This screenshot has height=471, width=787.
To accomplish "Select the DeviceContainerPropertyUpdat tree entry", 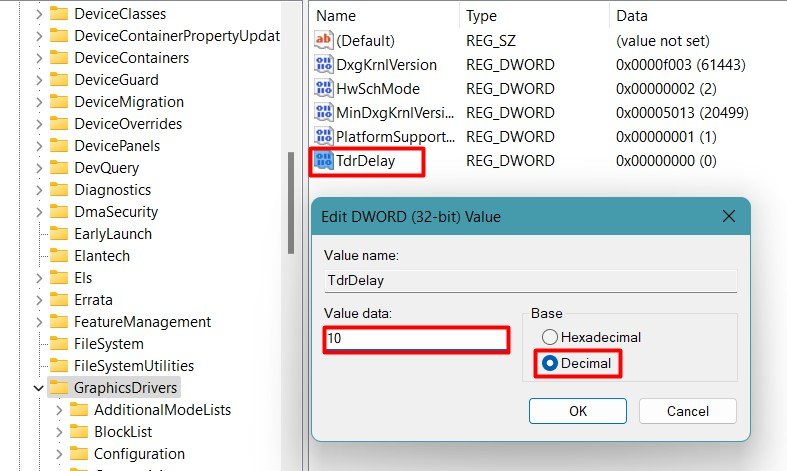I will click(x=177, y=36).
